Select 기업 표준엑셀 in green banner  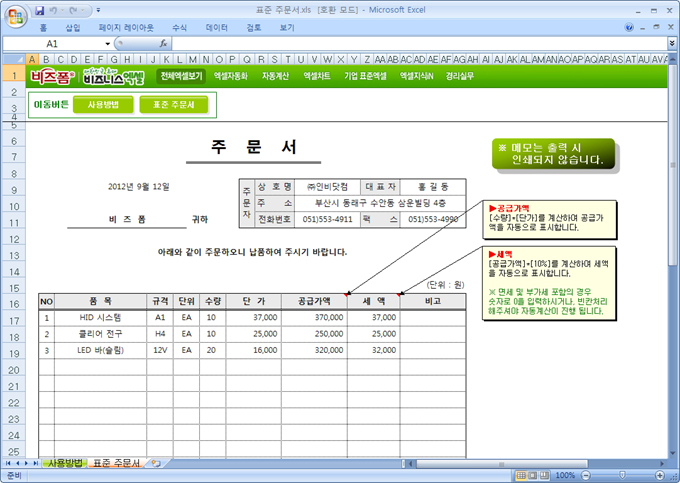(x=365, y=76)
